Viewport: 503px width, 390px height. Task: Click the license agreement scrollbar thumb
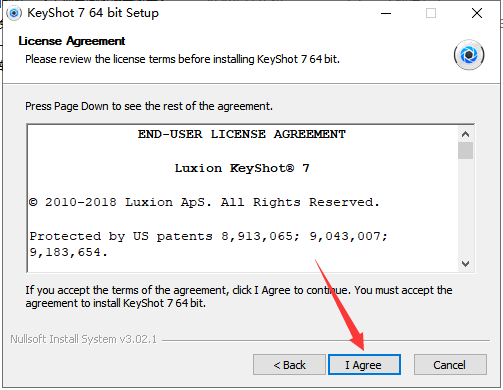(465, 151)
